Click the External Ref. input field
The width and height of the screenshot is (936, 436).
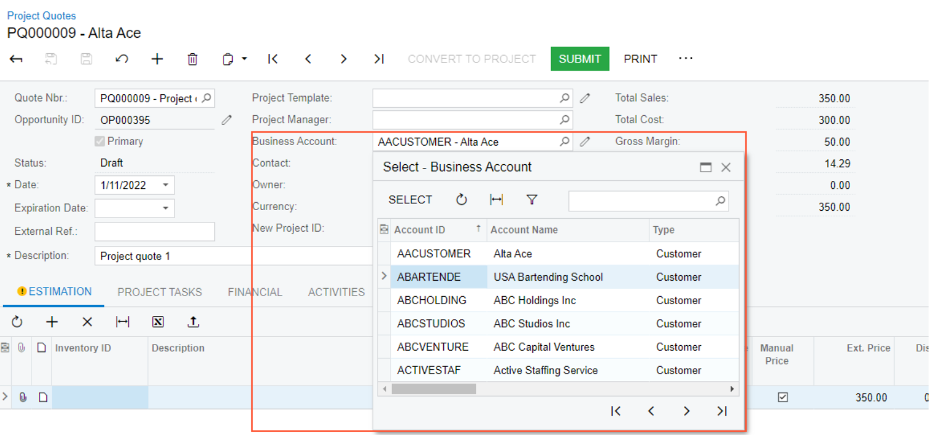tap(155, 231)
